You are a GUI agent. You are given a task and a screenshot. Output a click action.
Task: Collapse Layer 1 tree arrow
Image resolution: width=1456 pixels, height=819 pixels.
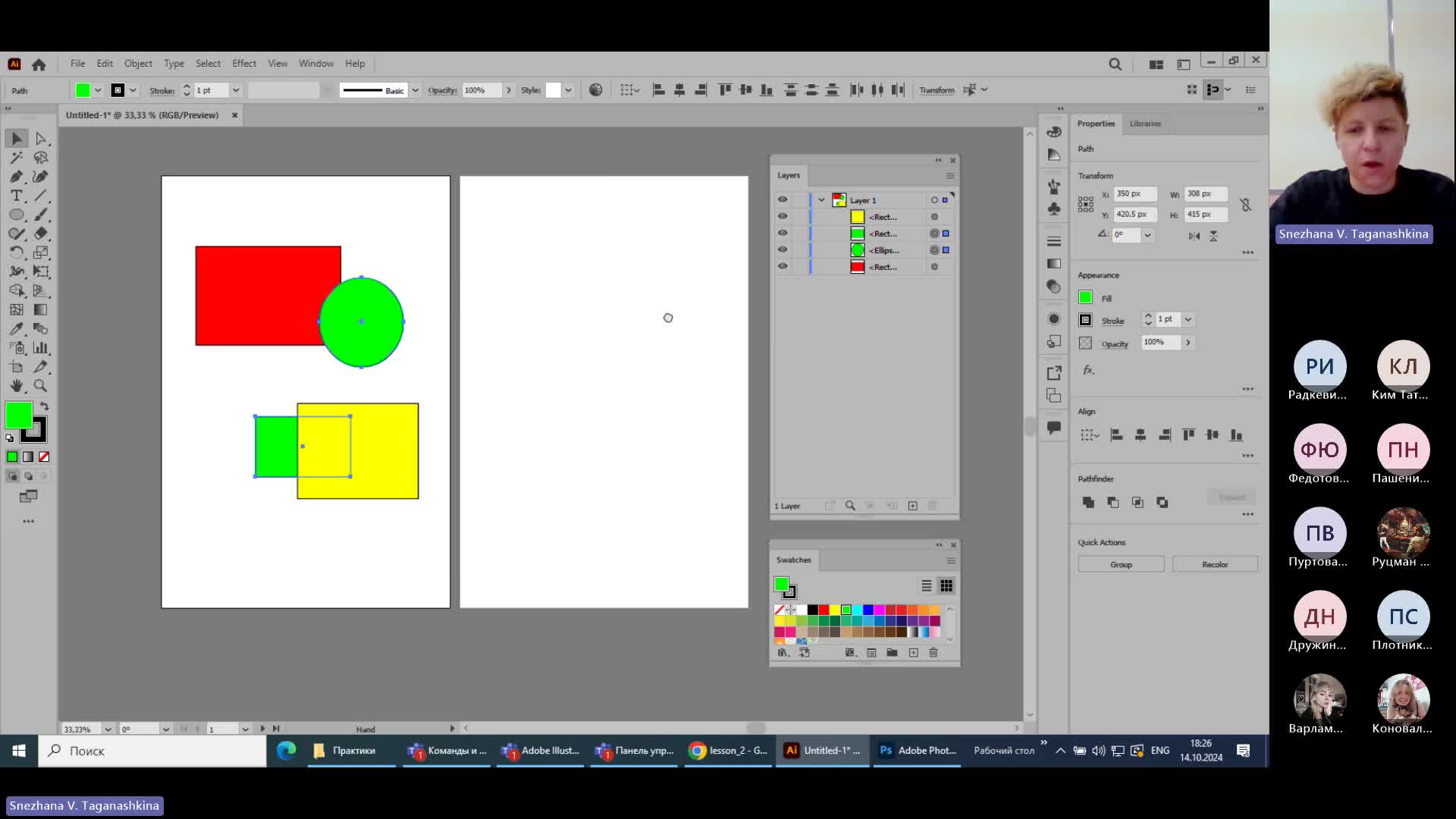pos(821,200)
